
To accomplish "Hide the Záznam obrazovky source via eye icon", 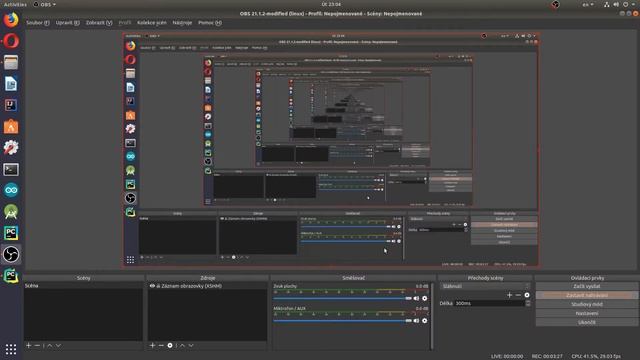I will [x=152, y=286].
